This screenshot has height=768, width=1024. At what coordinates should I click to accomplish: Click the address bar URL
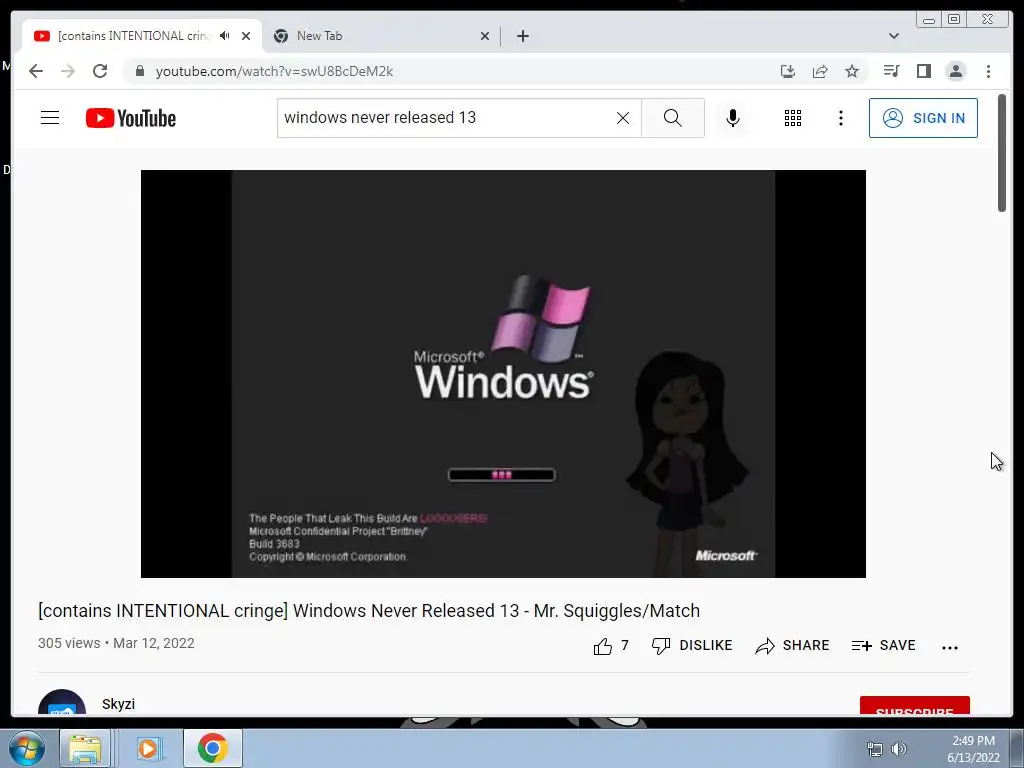tap(274, 71)
